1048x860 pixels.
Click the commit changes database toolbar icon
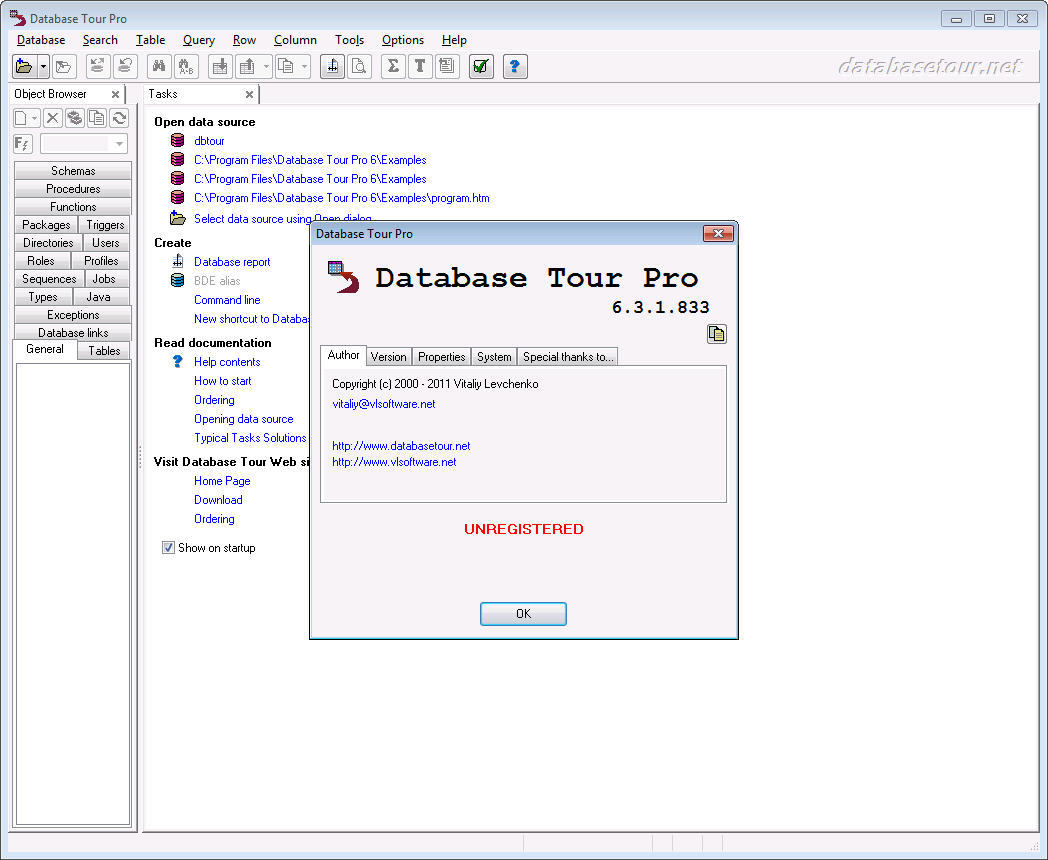click(98, 66)
